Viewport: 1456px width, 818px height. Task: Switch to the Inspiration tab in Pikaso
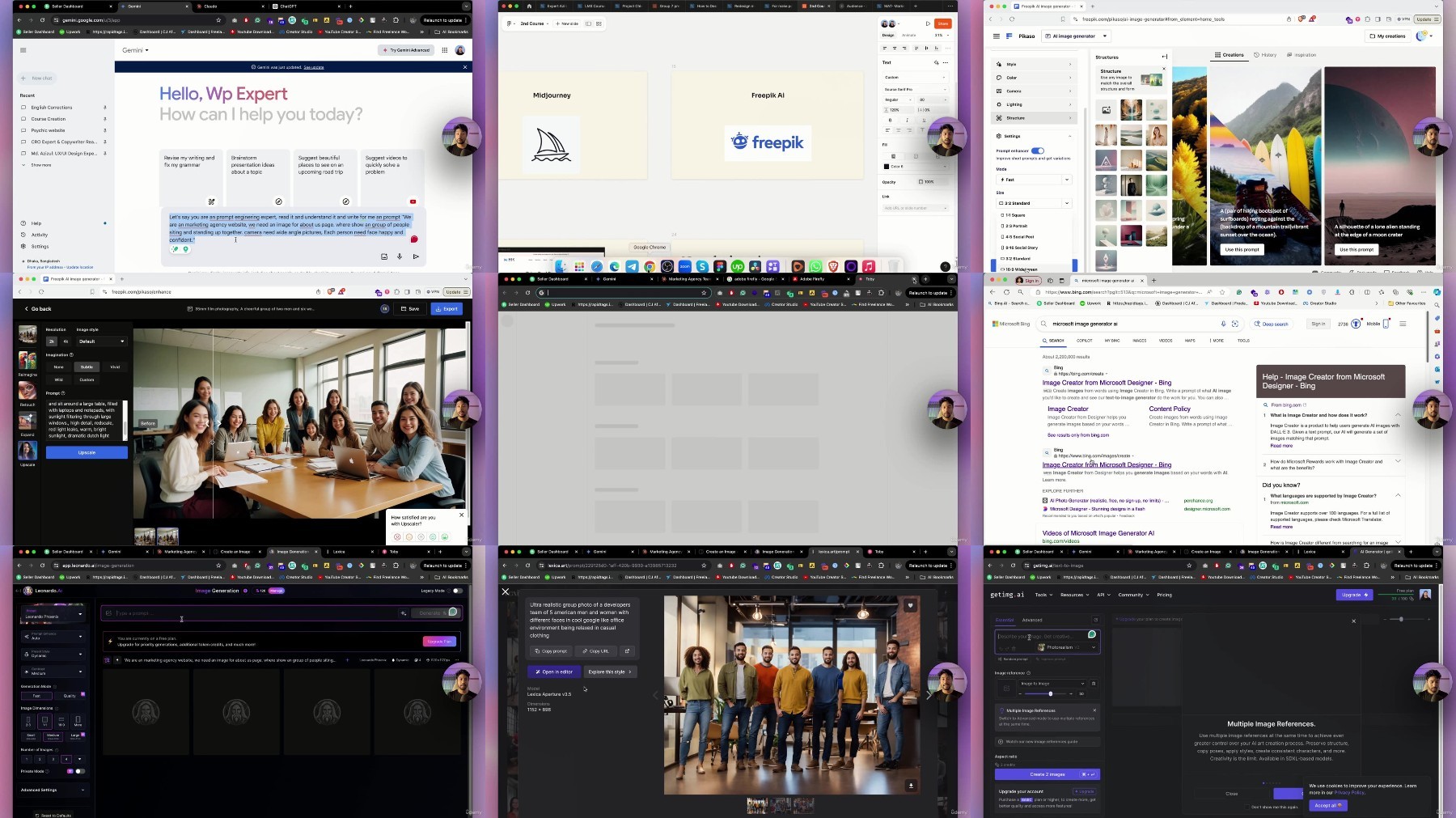1302,55
